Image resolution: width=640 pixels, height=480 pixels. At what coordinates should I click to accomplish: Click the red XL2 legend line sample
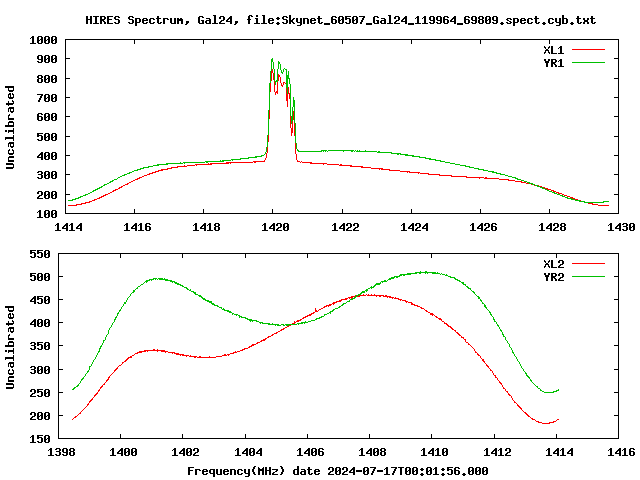pos(588,264)
